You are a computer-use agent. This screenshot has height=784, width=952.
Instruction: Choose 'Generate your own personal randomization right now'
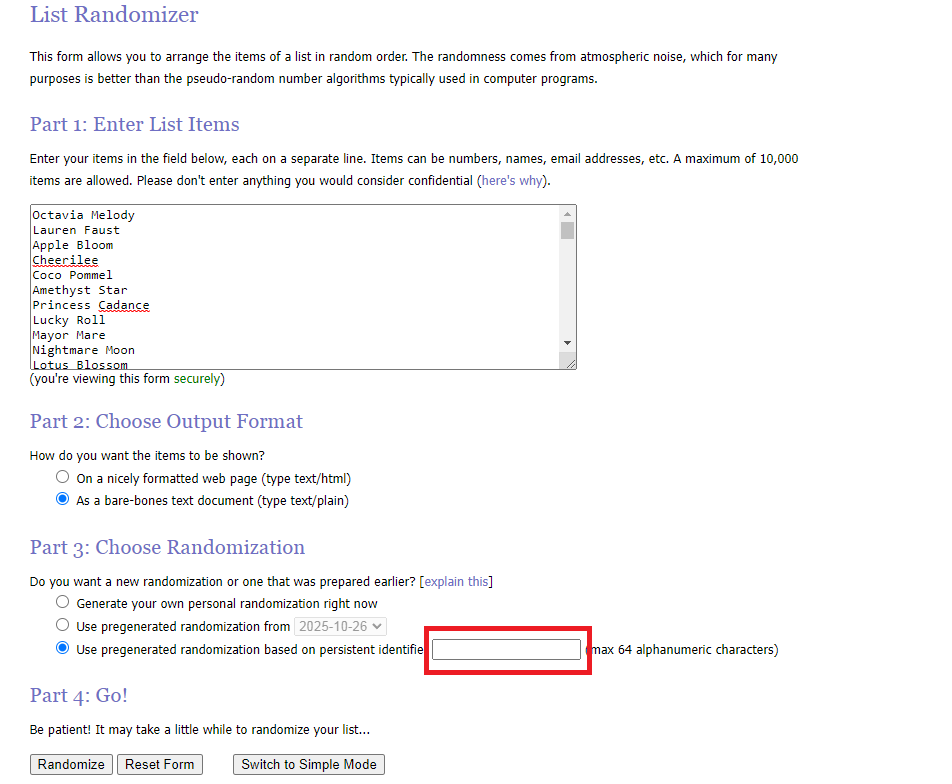(63, 602)
